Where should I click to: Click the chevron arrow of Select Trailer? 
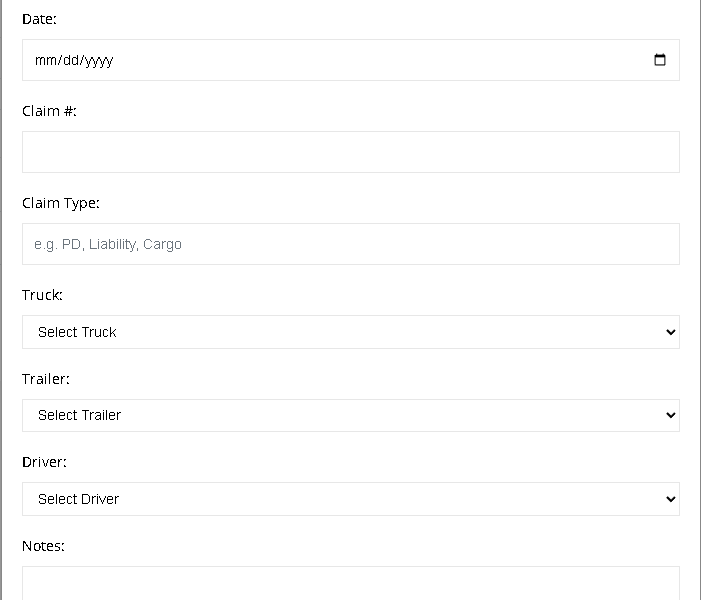click(x=670, y=415)
